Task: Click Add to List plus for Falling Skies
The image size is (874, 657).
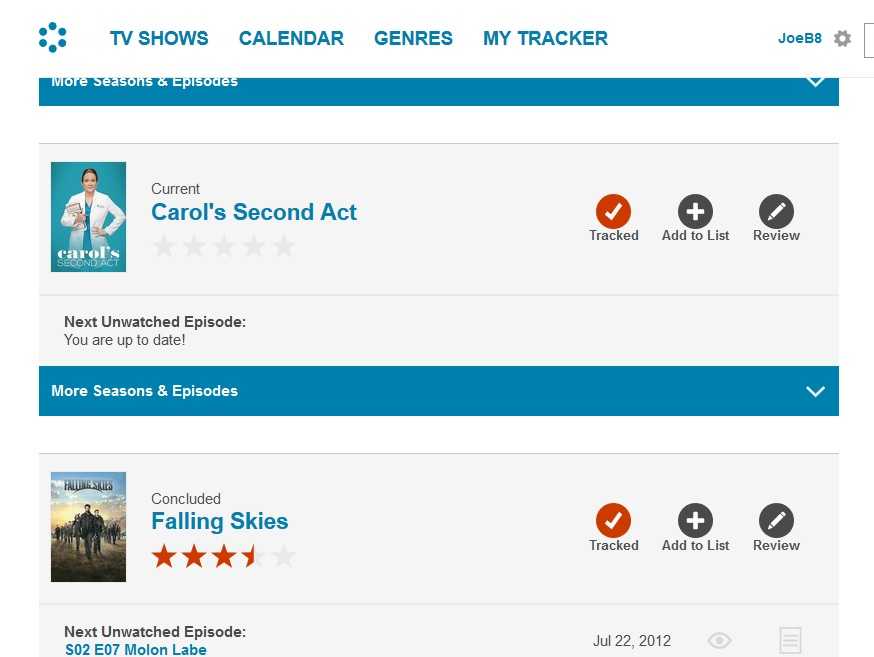Action: pyautogui.click(x=695, y=522)
